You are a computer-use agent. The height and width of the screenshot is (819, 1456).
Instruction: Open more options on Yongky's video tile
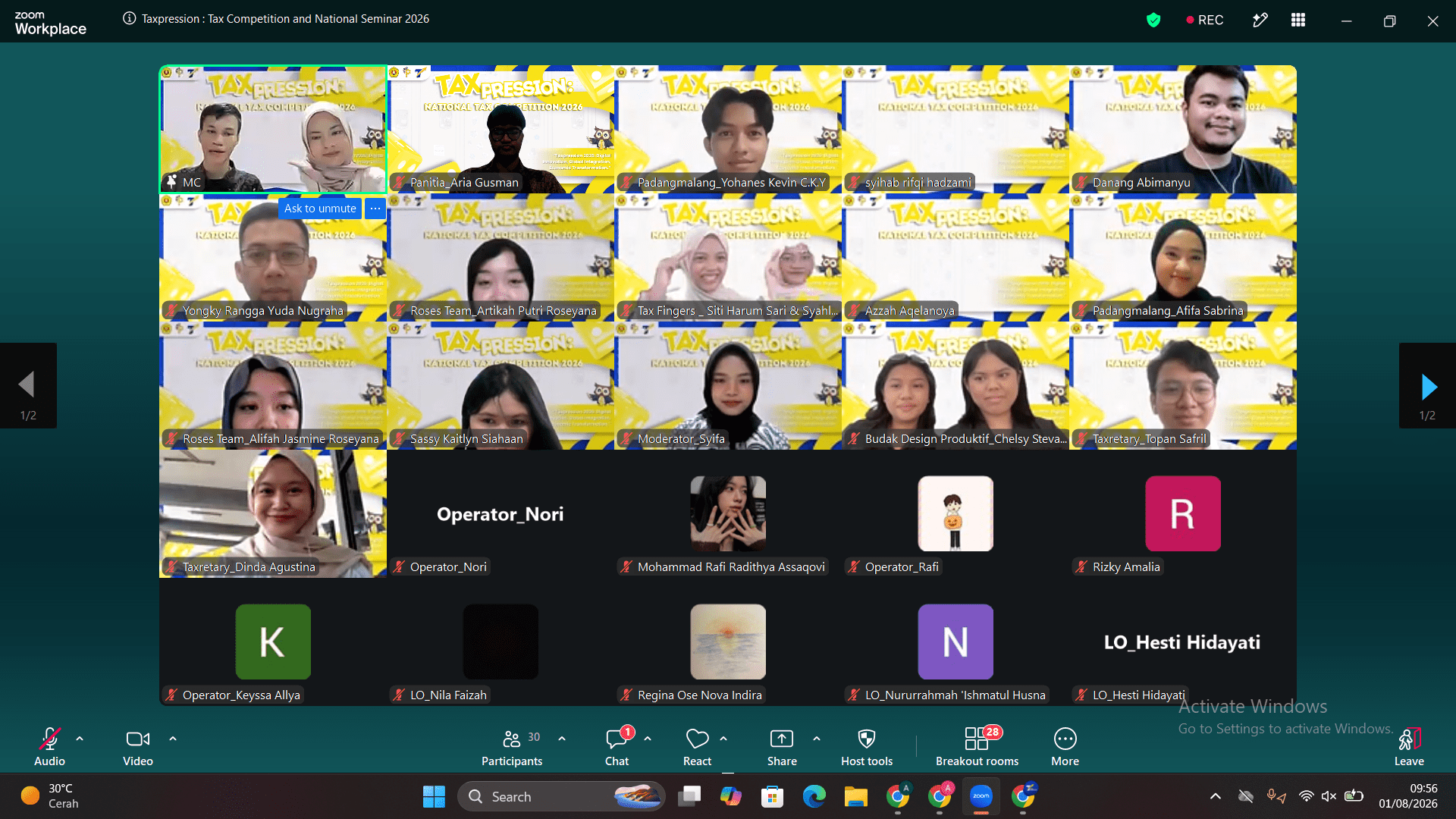tap(375, 209)
